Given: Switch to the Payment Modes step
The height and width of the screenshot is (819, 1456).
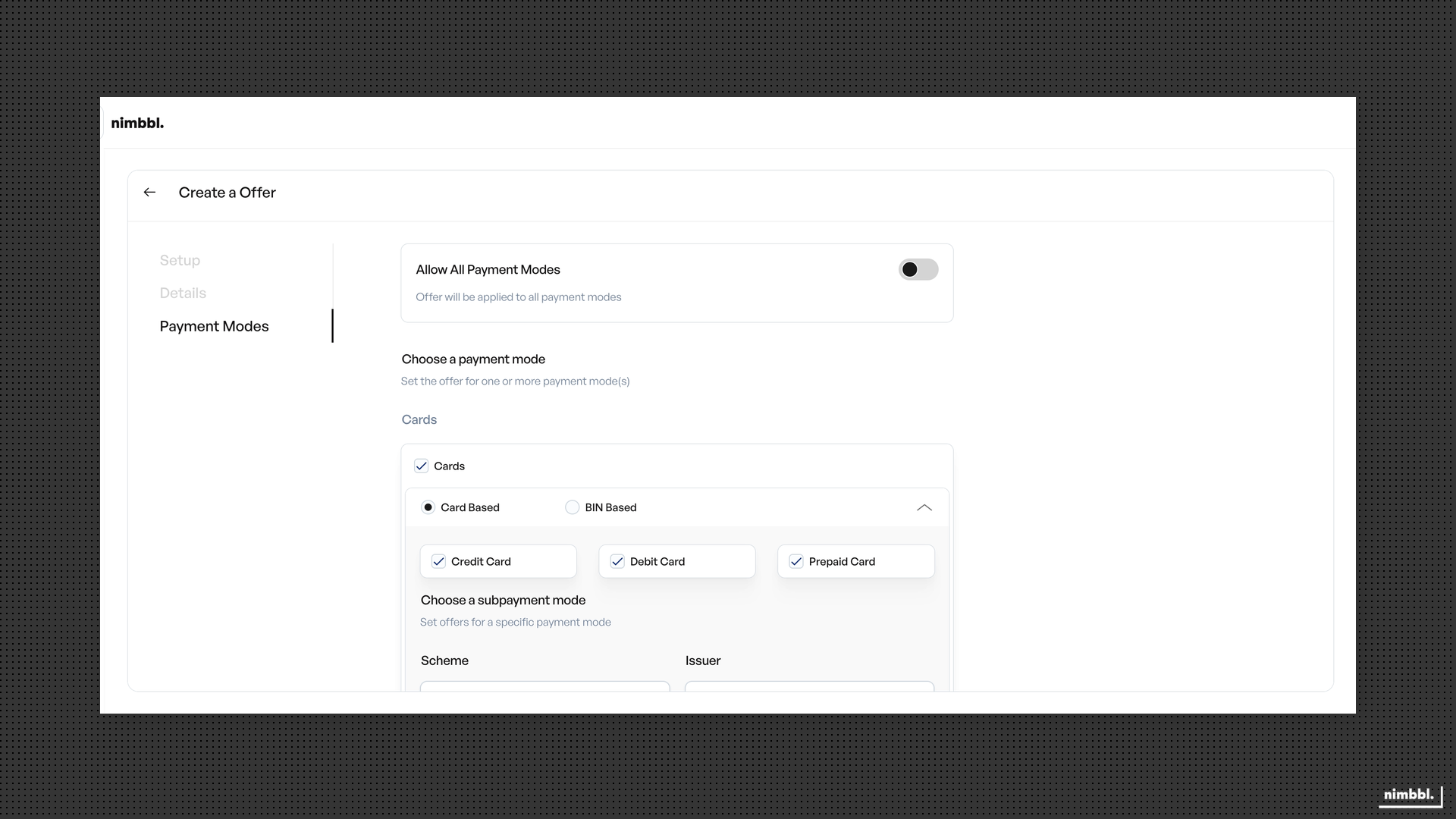Looking at the screenshot, I should pyautogui.click(x=214, y=326).
